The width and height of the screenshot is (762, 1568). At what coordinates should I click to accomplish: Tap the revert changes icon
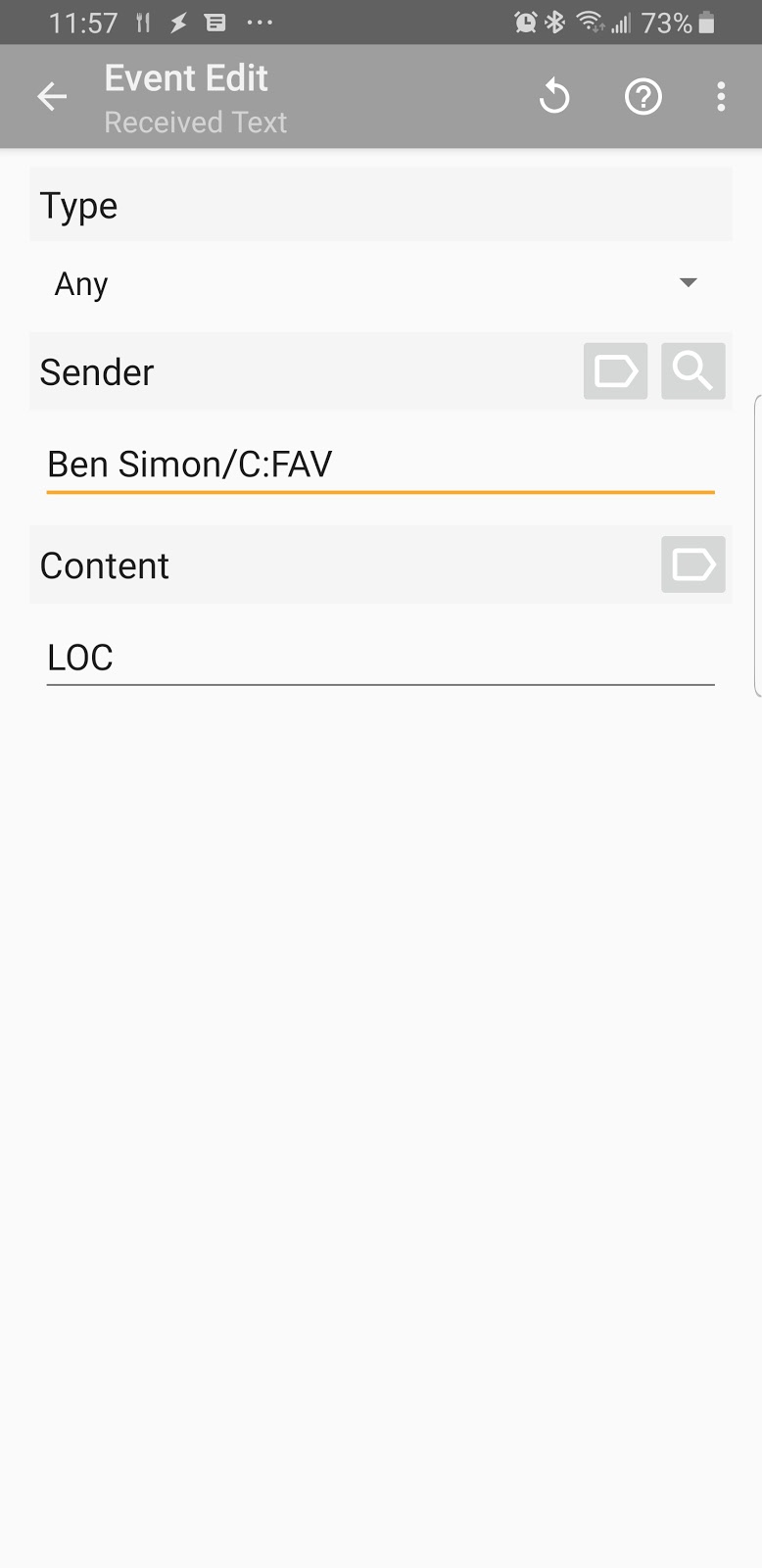point(554,96)
